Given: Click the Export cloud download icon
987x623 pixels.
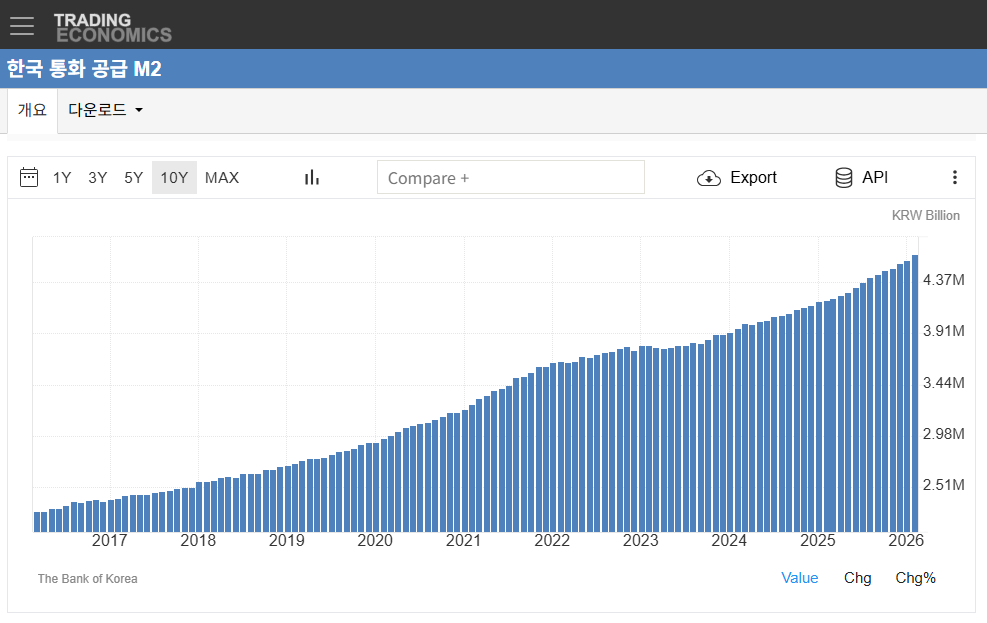Looking at the screenshot, I should coord(709,178).
